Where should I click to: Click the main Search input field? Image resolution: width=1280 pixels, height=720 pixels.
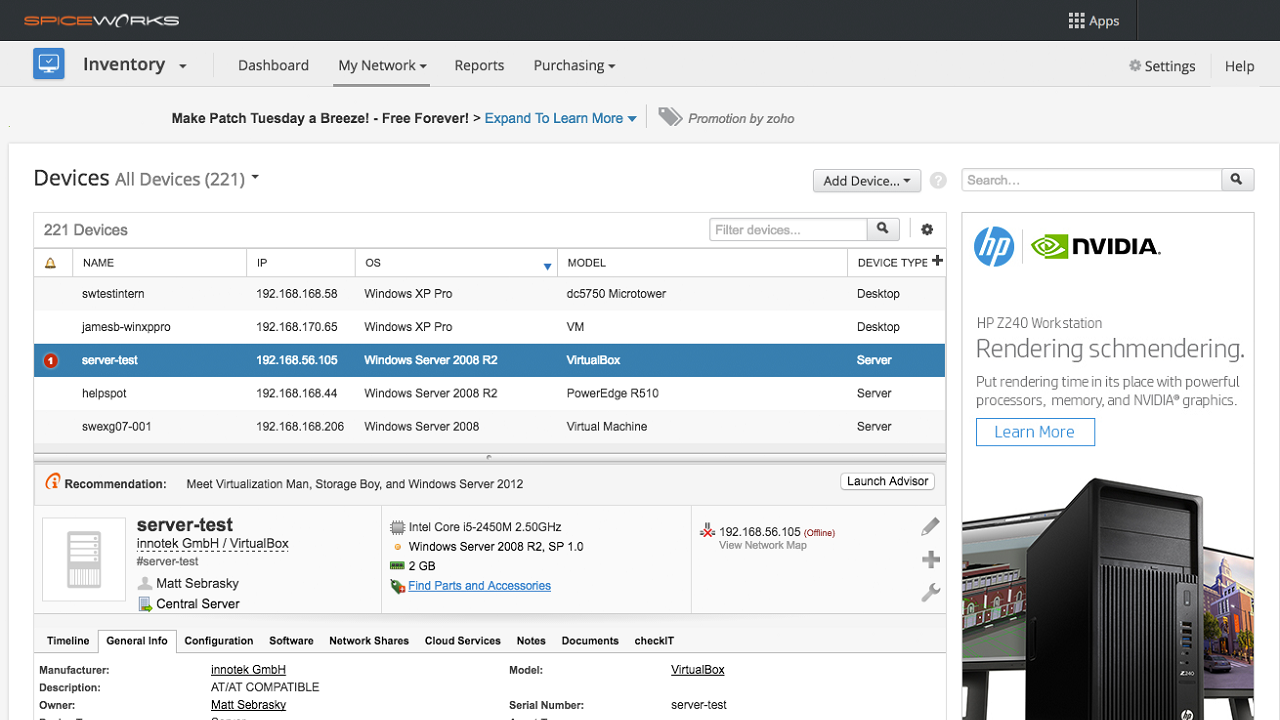[1092, 180]
